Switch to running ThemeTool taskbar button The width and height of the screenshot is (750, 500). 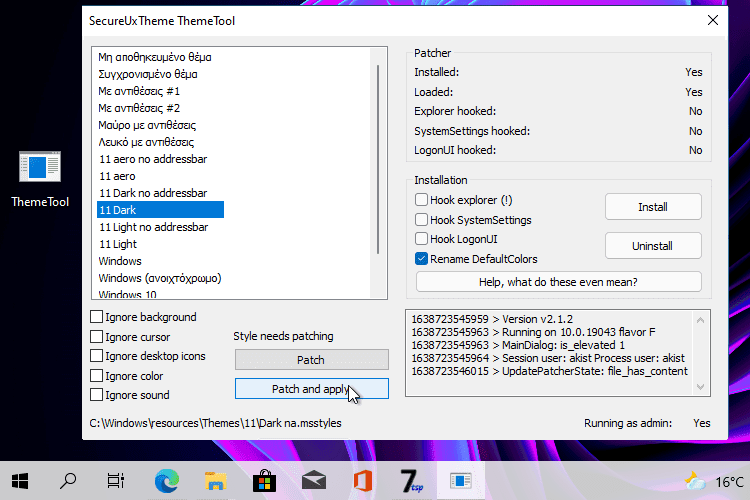pos(461,481)
